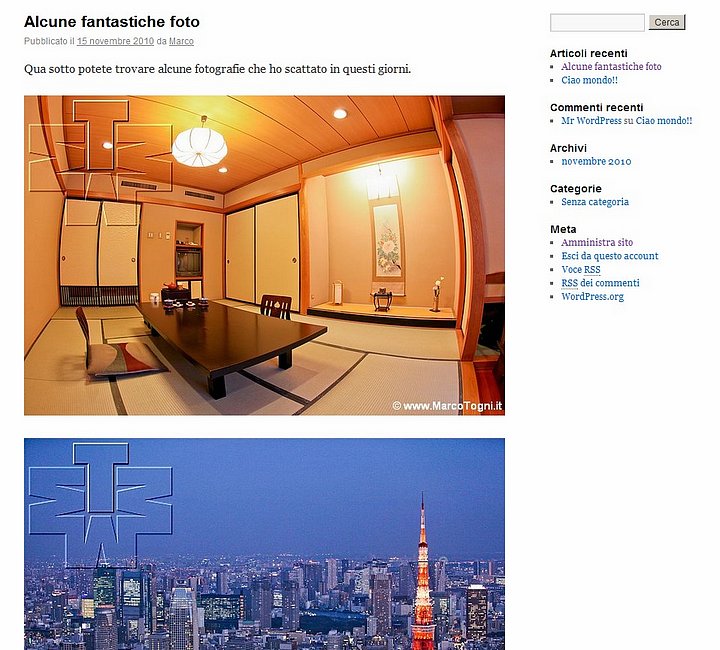This screenshot has height=650, width=720.
Task: Open the novembre 2010 archive
Action: pos(596,162)
